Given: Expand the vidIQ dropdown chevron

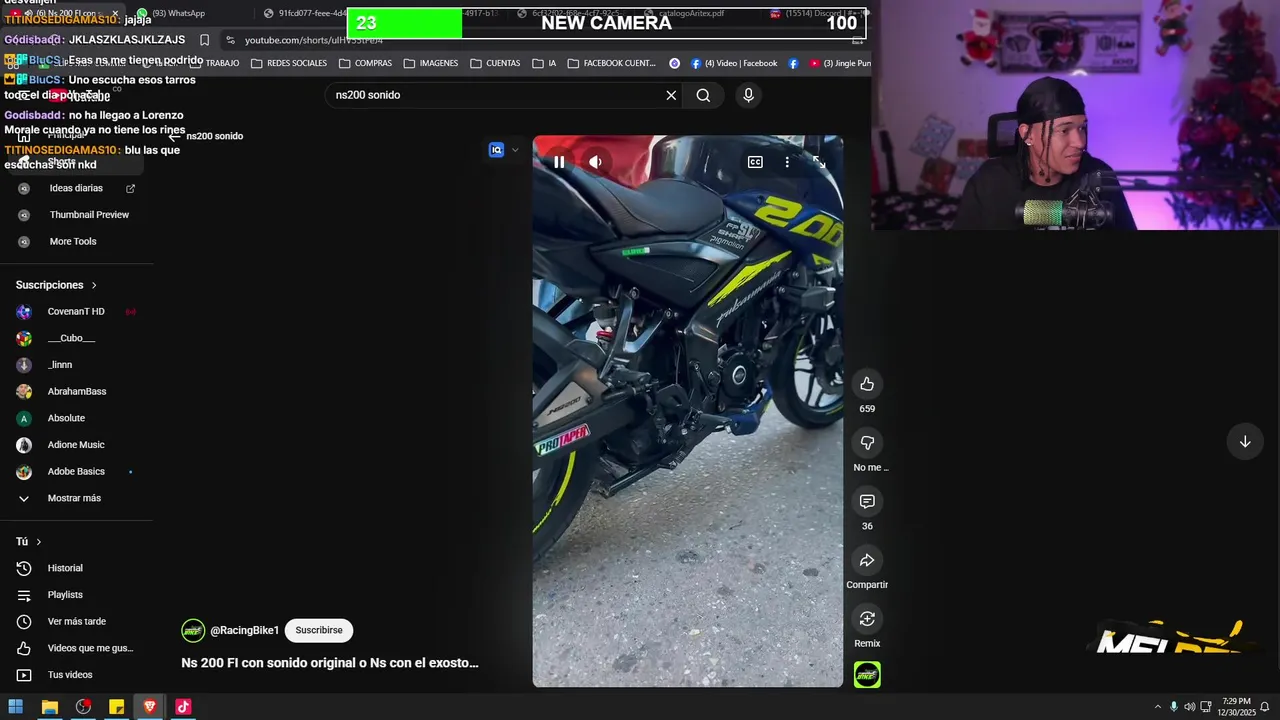Looking at the screenshot, I should pyautogui.click(x=515, y=150).
